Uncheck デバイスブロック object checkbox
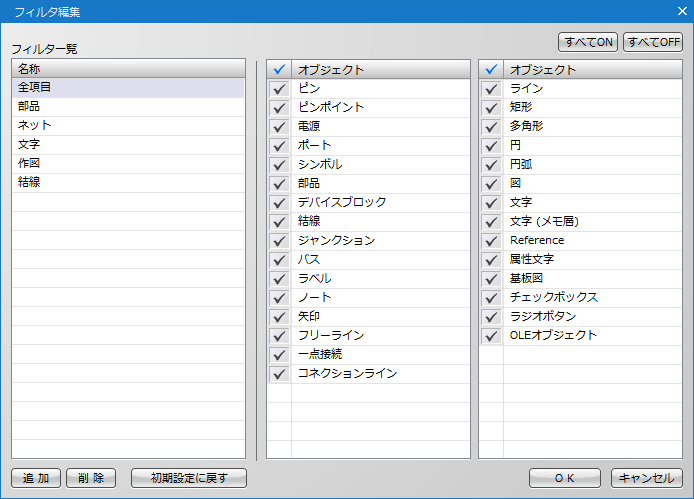This screenshot has width=694, height=499. click(x=279, y=203)
